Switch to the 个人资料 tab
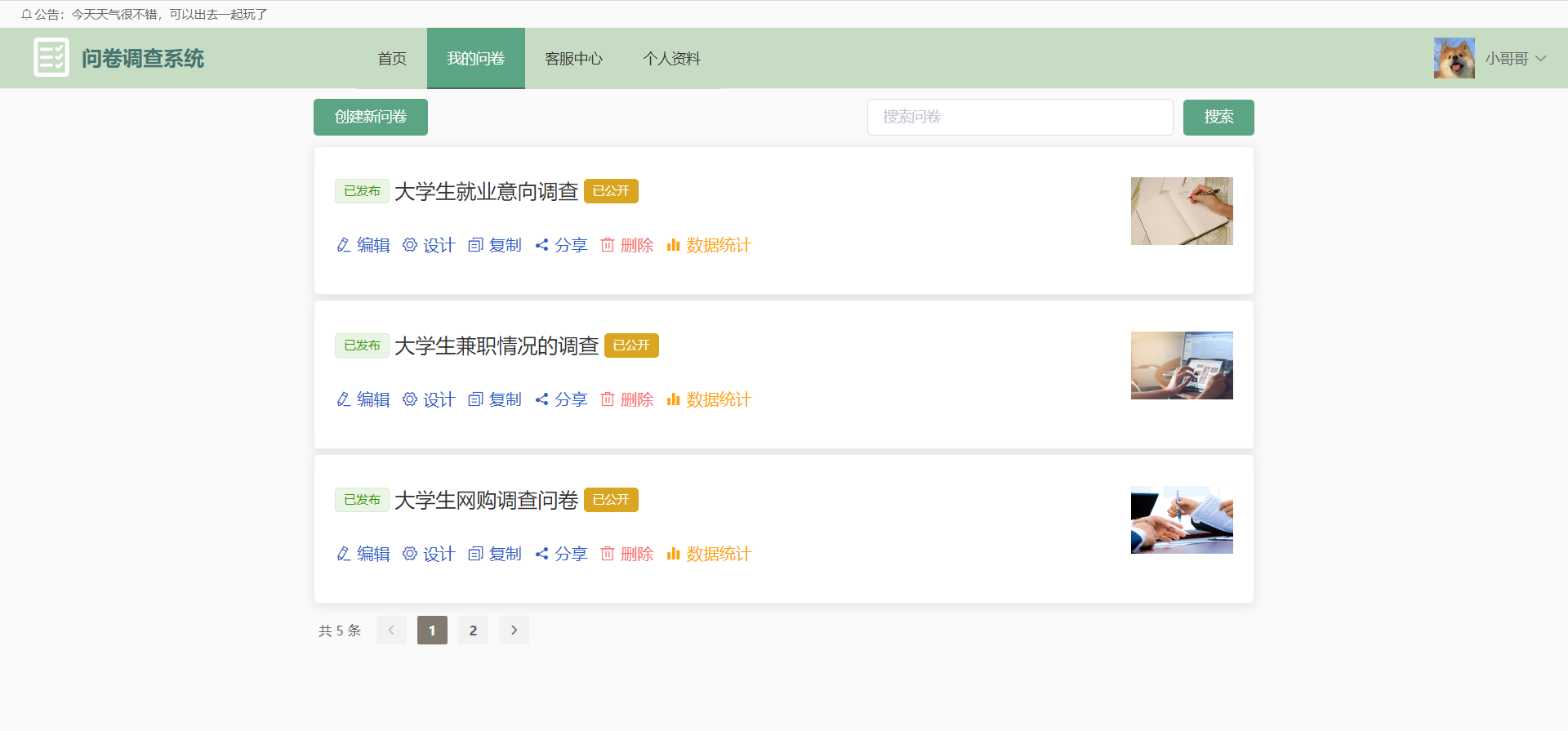 (x=672, y=59)
